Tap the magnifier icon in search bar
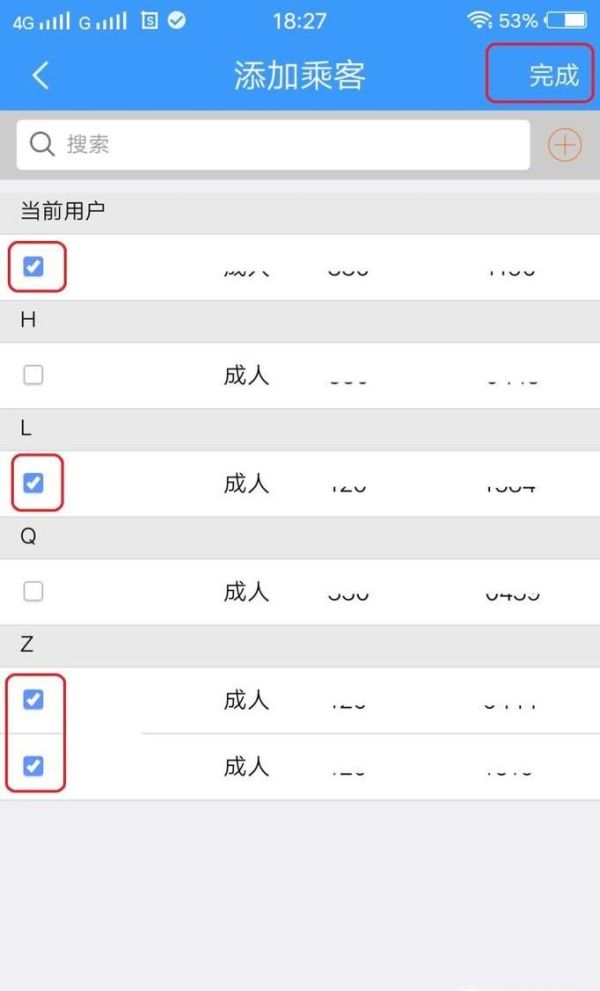This screenshot has height=991, width=600. [42, 145]
